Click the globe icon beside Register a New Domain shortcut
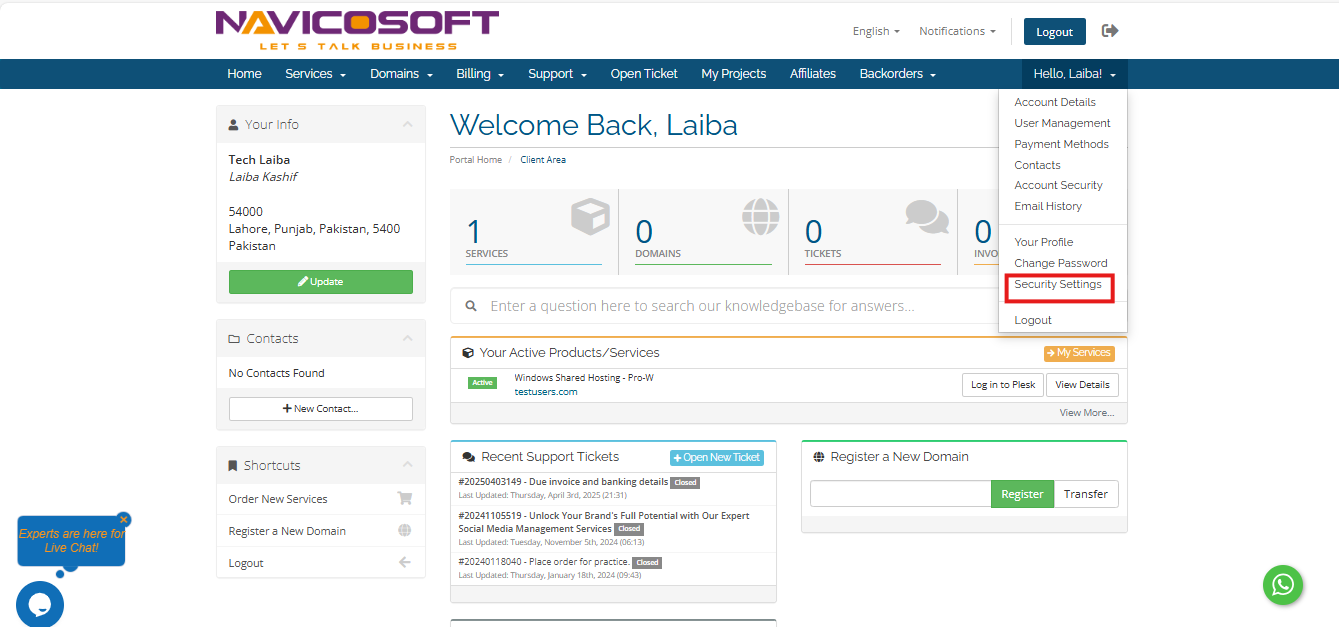This screenshot has height=627, width=1339. point(405,531)
